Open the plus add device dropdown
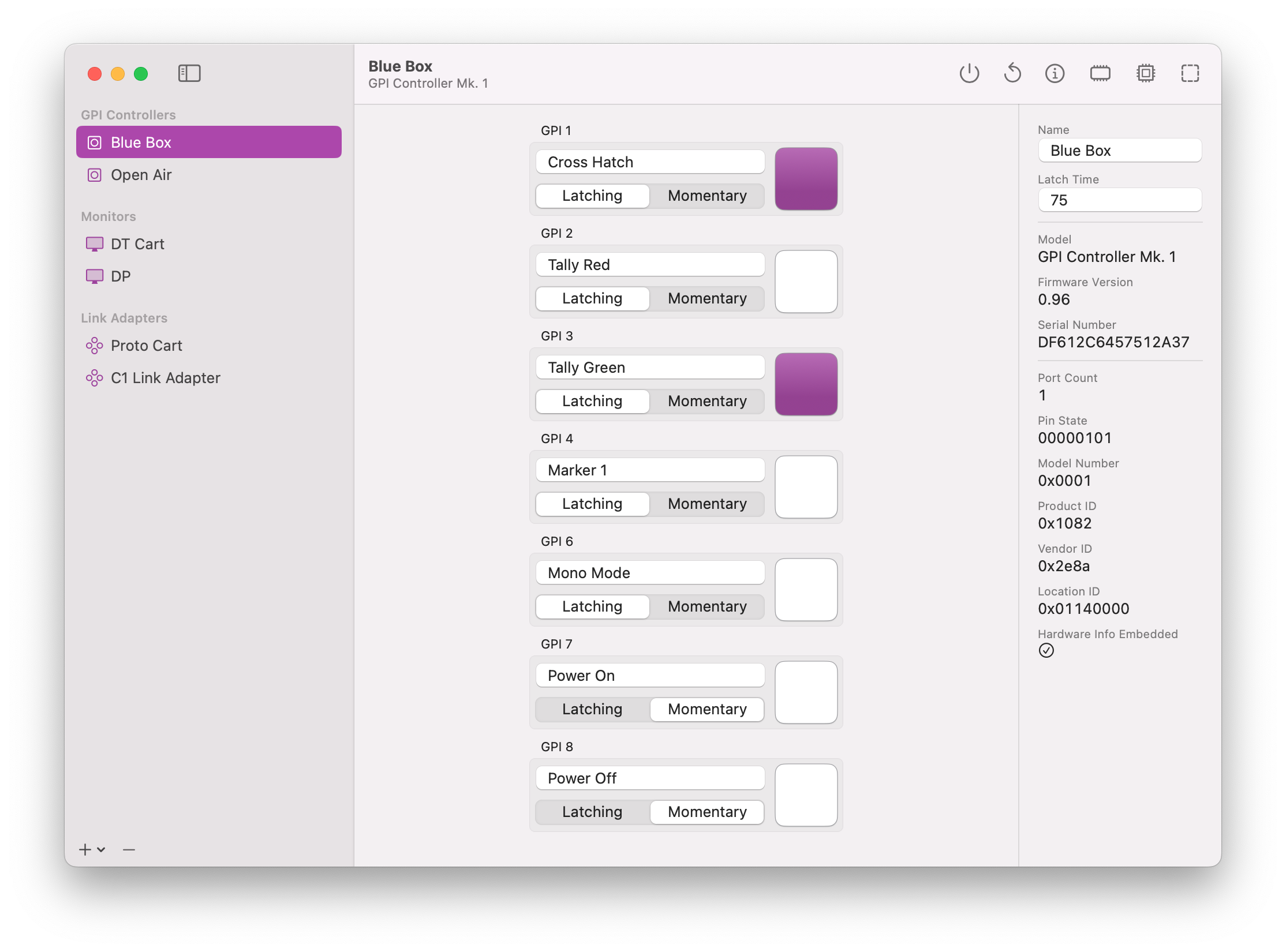The height and width of the screenshot is (952, 1286). click(92, 849)
